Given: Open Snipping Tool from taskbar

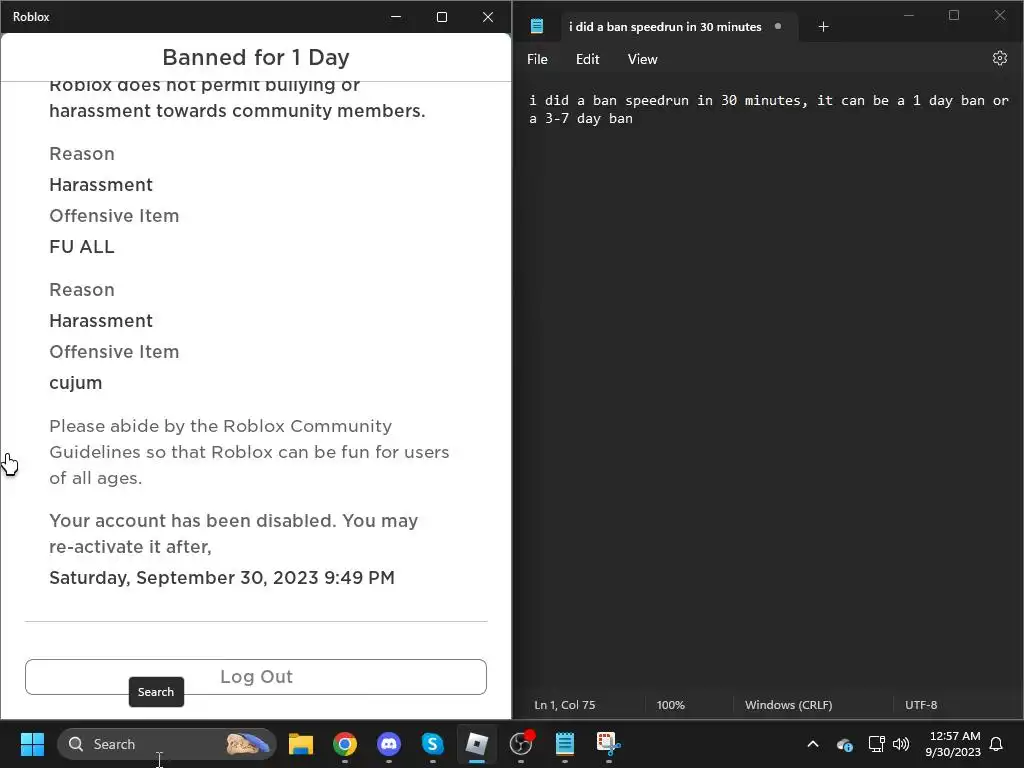Looking at the screenshot, I should 608,744.
